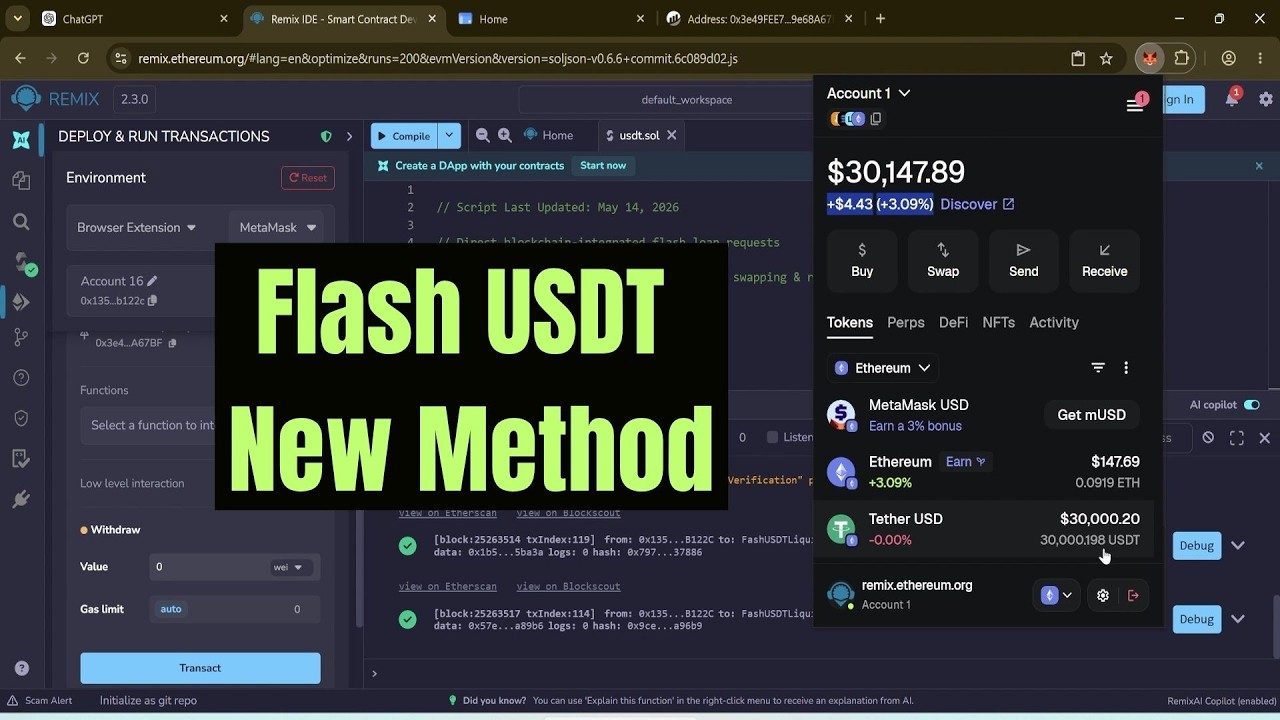This screenshot has width=1280, height=720.
Task: Click the Transact button
Action: coord(200,668)
